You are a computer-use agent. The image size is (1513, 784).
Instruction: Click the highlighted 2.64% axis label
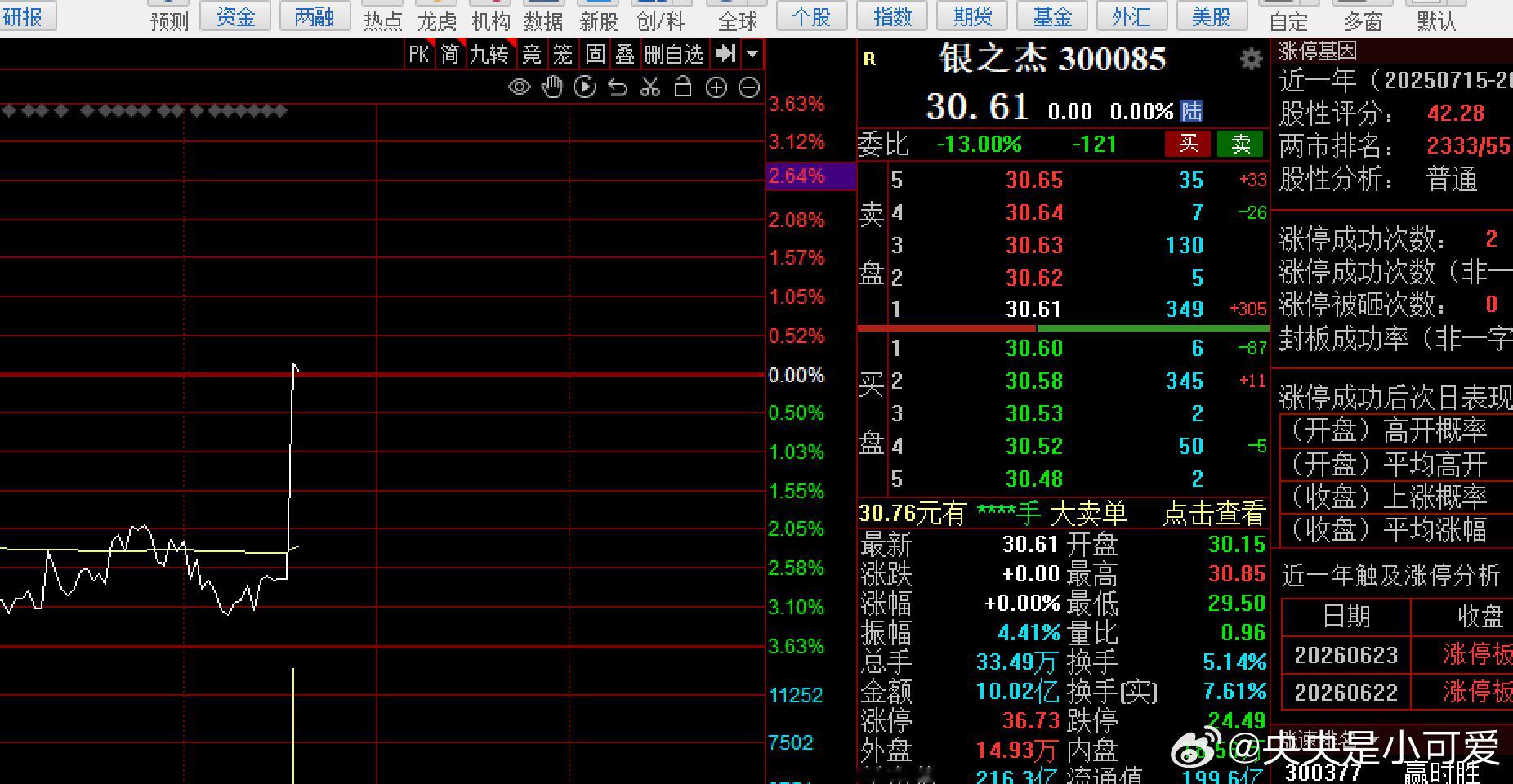click(810, 176)
